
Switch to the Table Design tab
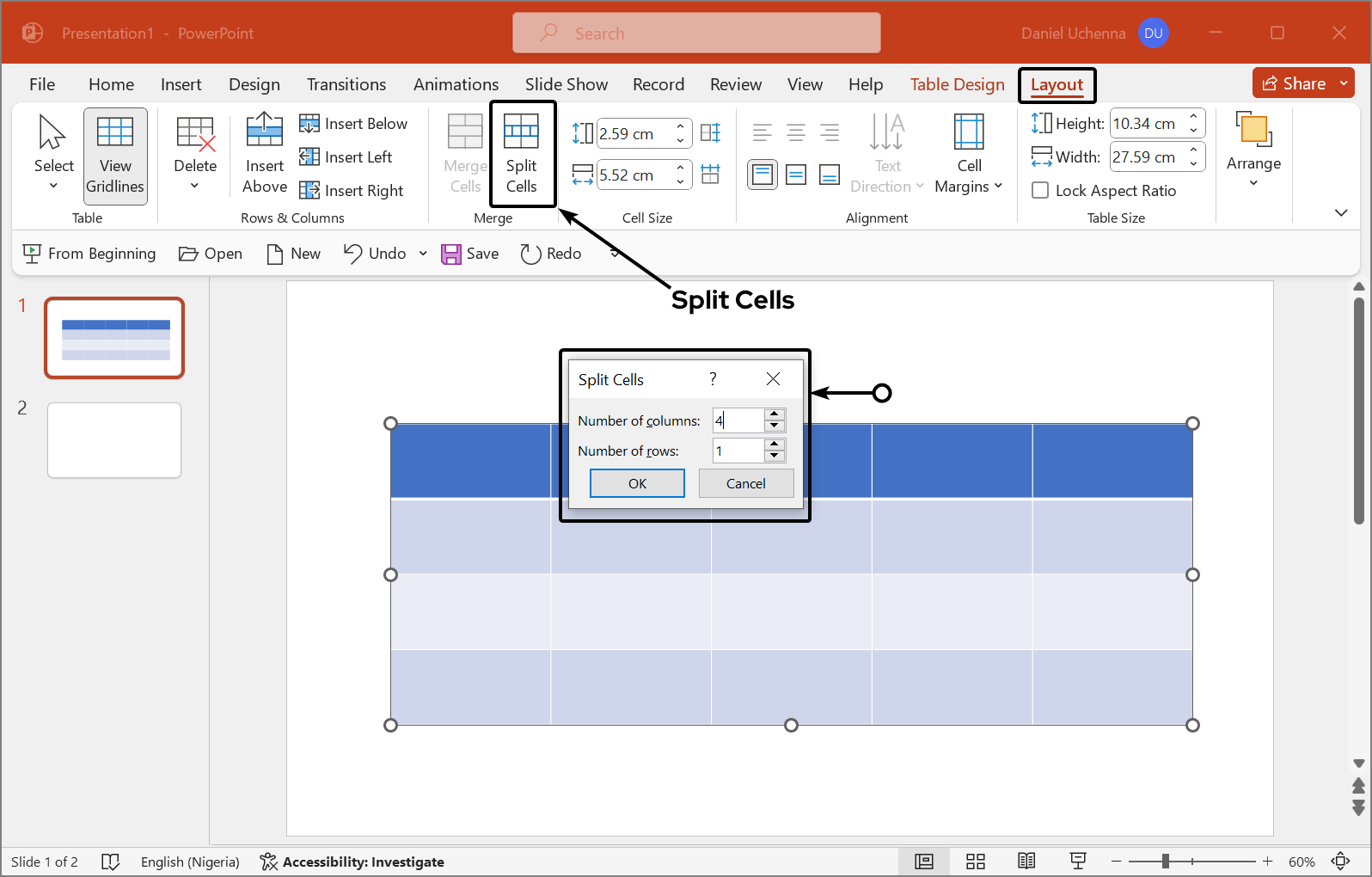957,84
